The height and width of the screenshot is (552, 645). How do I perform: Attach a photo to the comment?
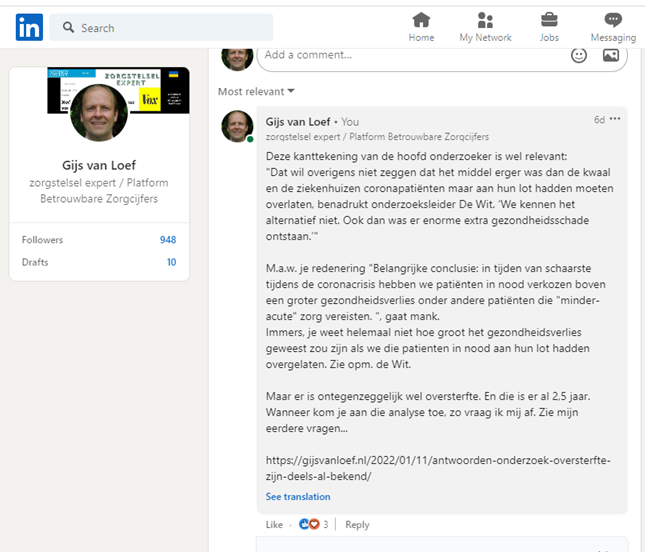point(610,55)
